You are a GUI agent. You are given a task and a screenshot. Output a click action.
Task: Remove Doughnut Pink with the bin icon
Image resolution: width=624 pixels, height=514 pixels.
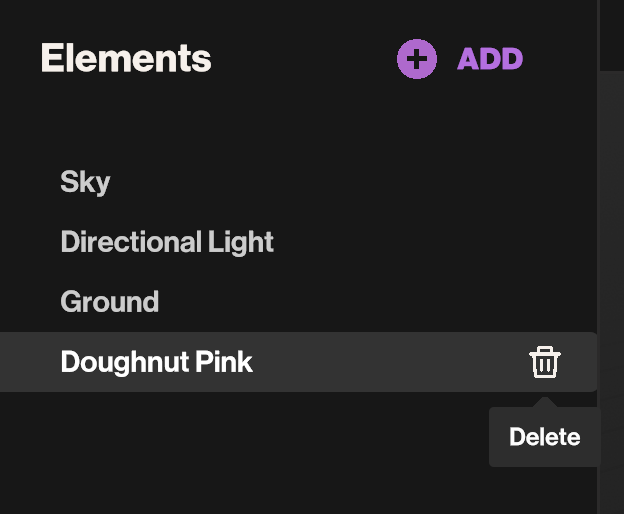point(545,362)
